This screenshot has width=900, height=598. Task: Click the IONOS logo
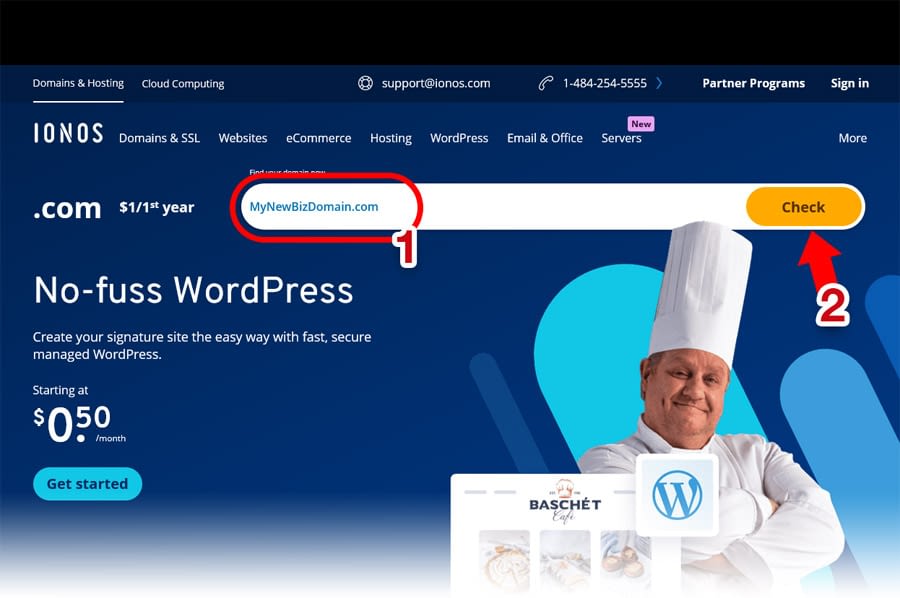pos(68,133)
